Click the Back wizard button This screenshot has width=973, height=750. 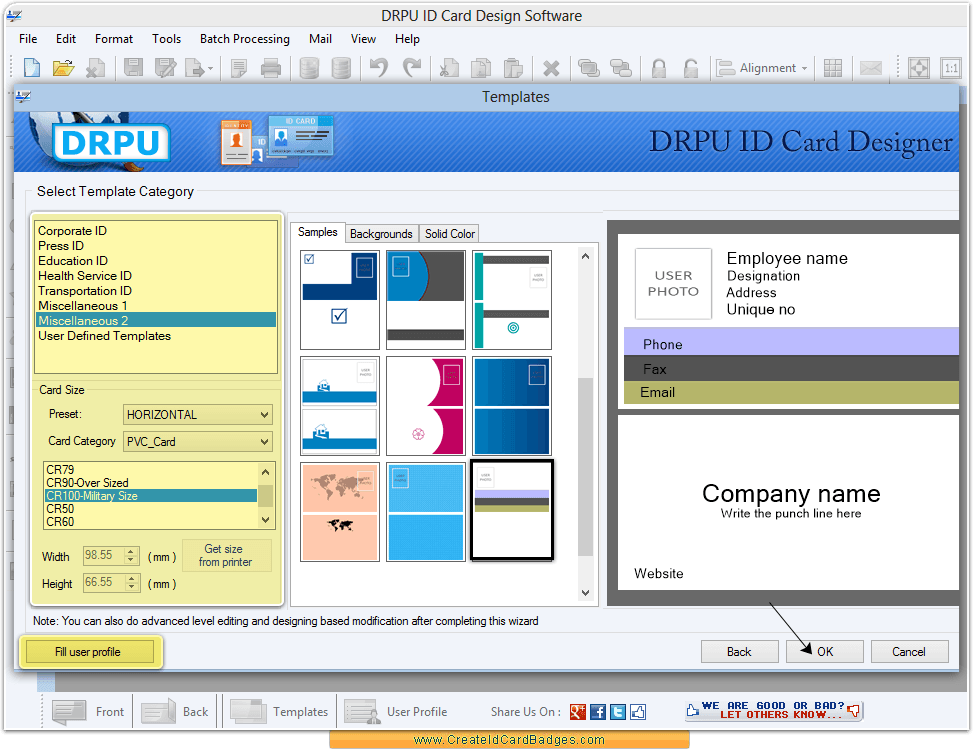tap(739, 652)
